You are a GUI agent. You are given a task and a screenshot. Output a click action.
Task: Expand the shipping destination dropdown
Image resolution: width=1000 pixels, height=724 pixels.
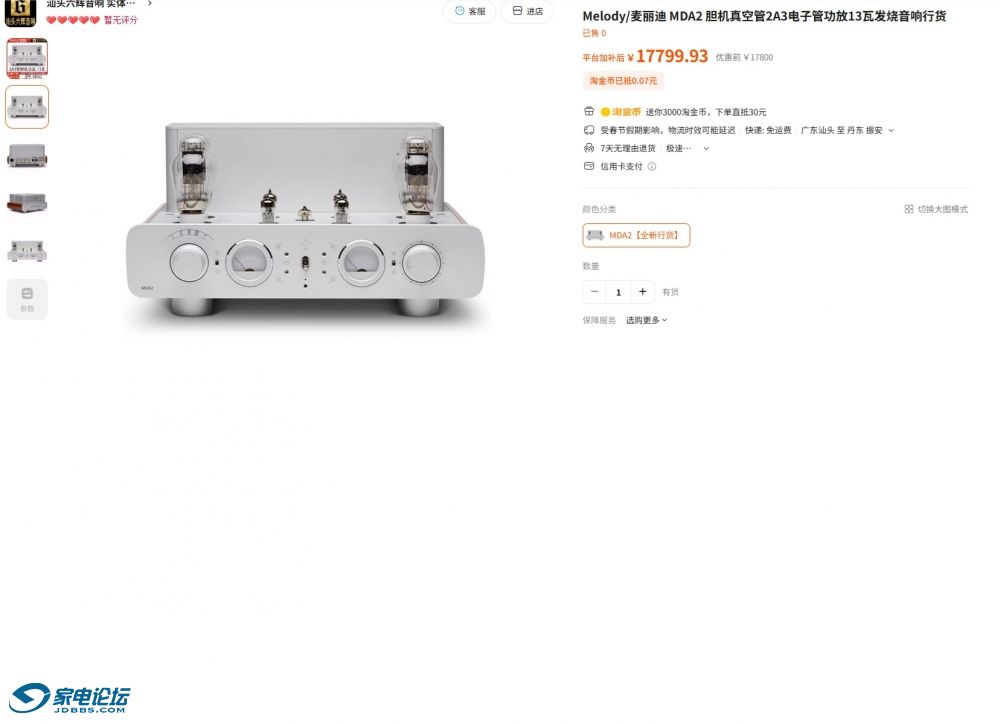pyautogui.click(x=891, y=130)
